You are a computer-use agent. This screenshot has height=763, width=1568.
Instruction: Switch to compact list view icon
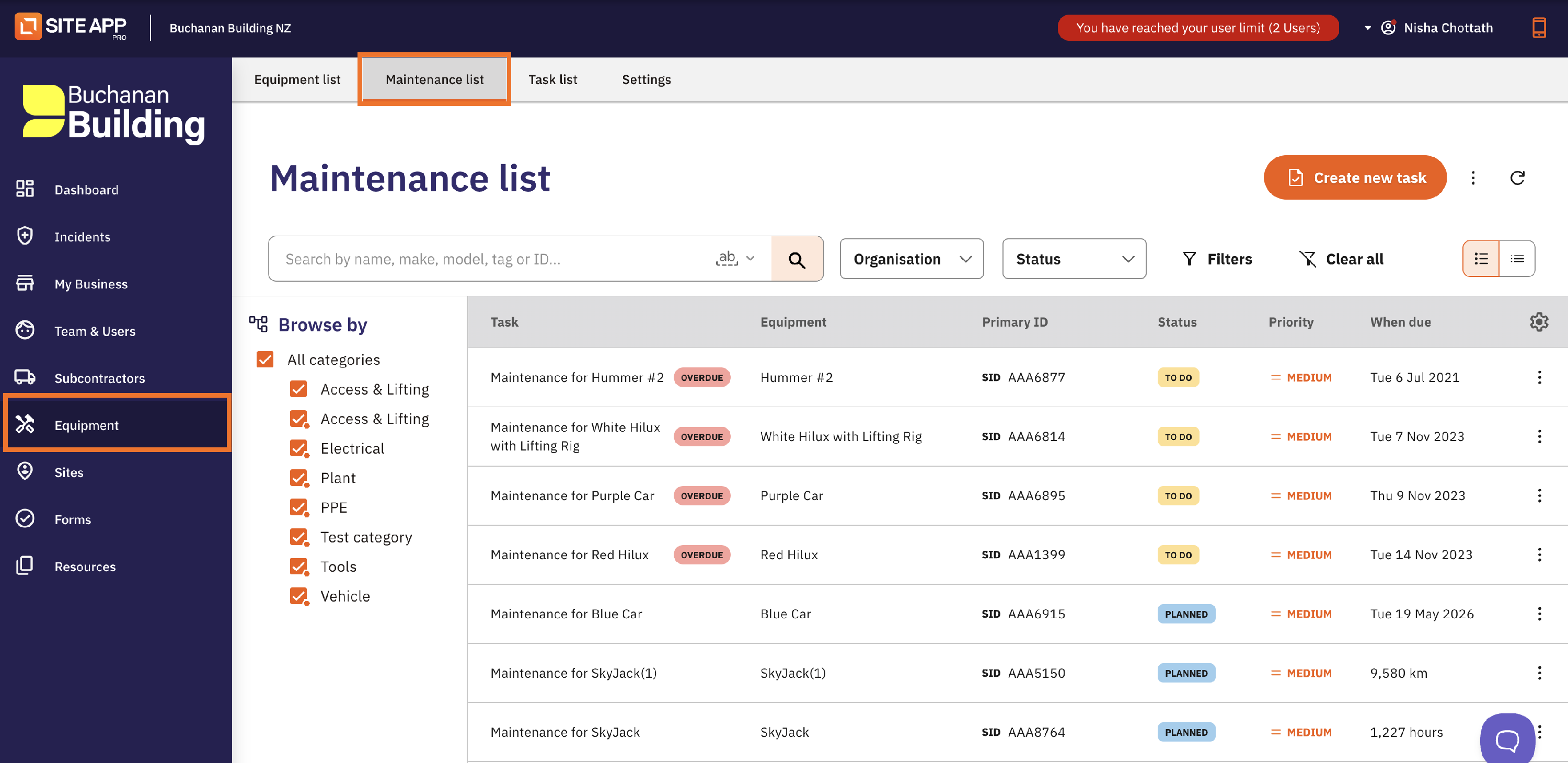coord(1517,259)
